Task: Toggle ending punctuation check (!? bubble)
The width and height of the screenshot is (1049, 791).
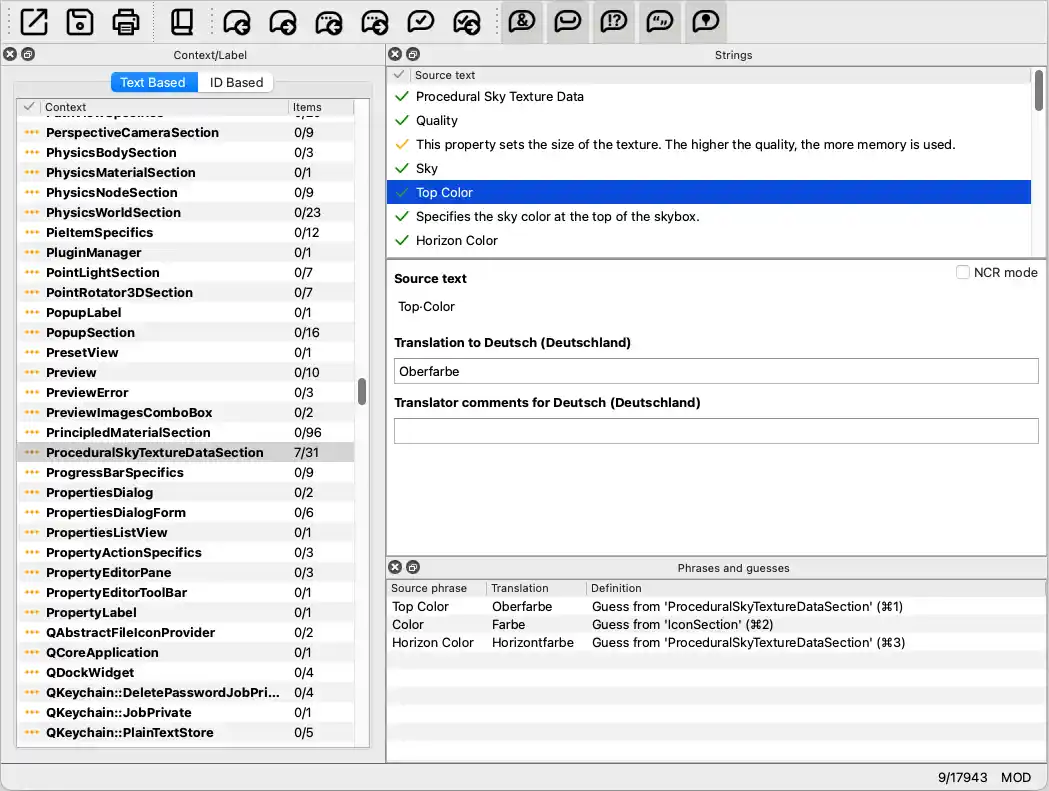Action: [x=614, y=21]
